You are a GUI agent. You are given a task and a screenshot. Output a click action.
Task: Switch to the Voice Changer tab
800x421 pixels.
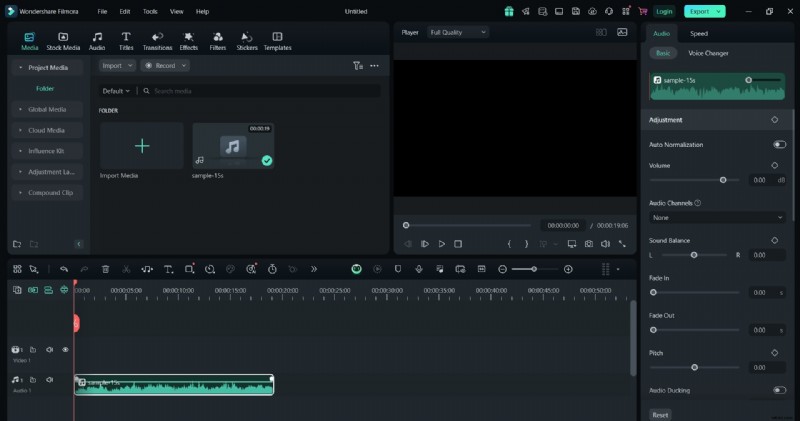tap(708, 53)
